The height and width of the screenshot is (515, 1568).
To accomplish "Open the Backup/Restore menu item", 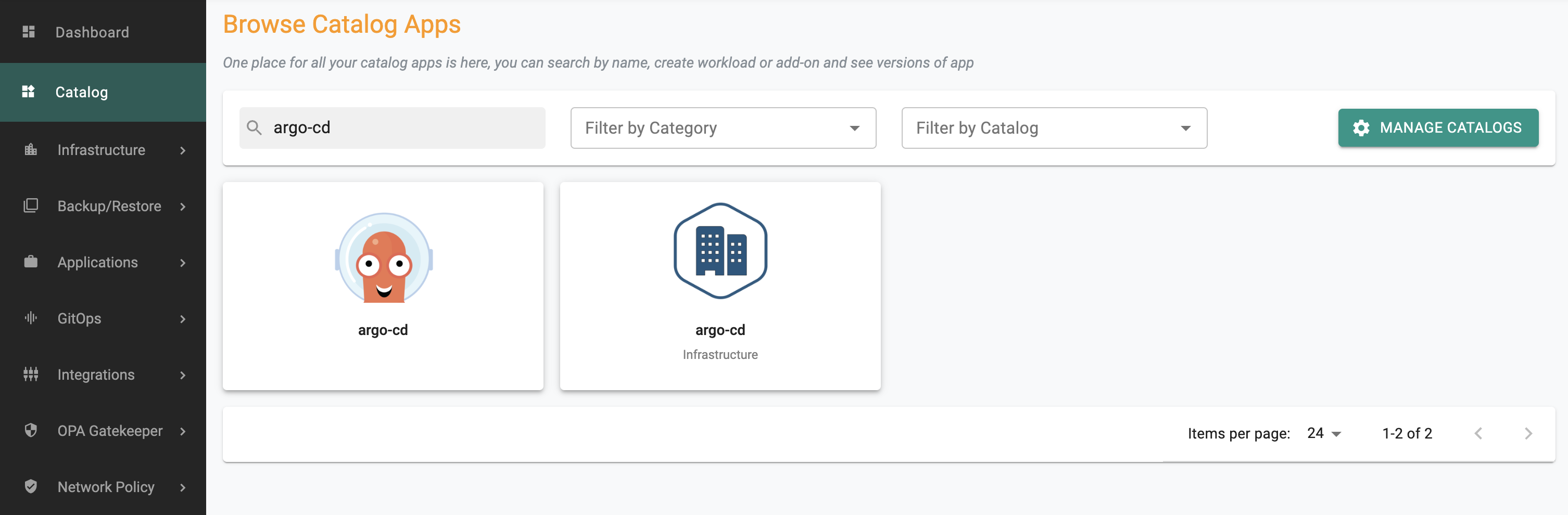I will click(103, 206).
